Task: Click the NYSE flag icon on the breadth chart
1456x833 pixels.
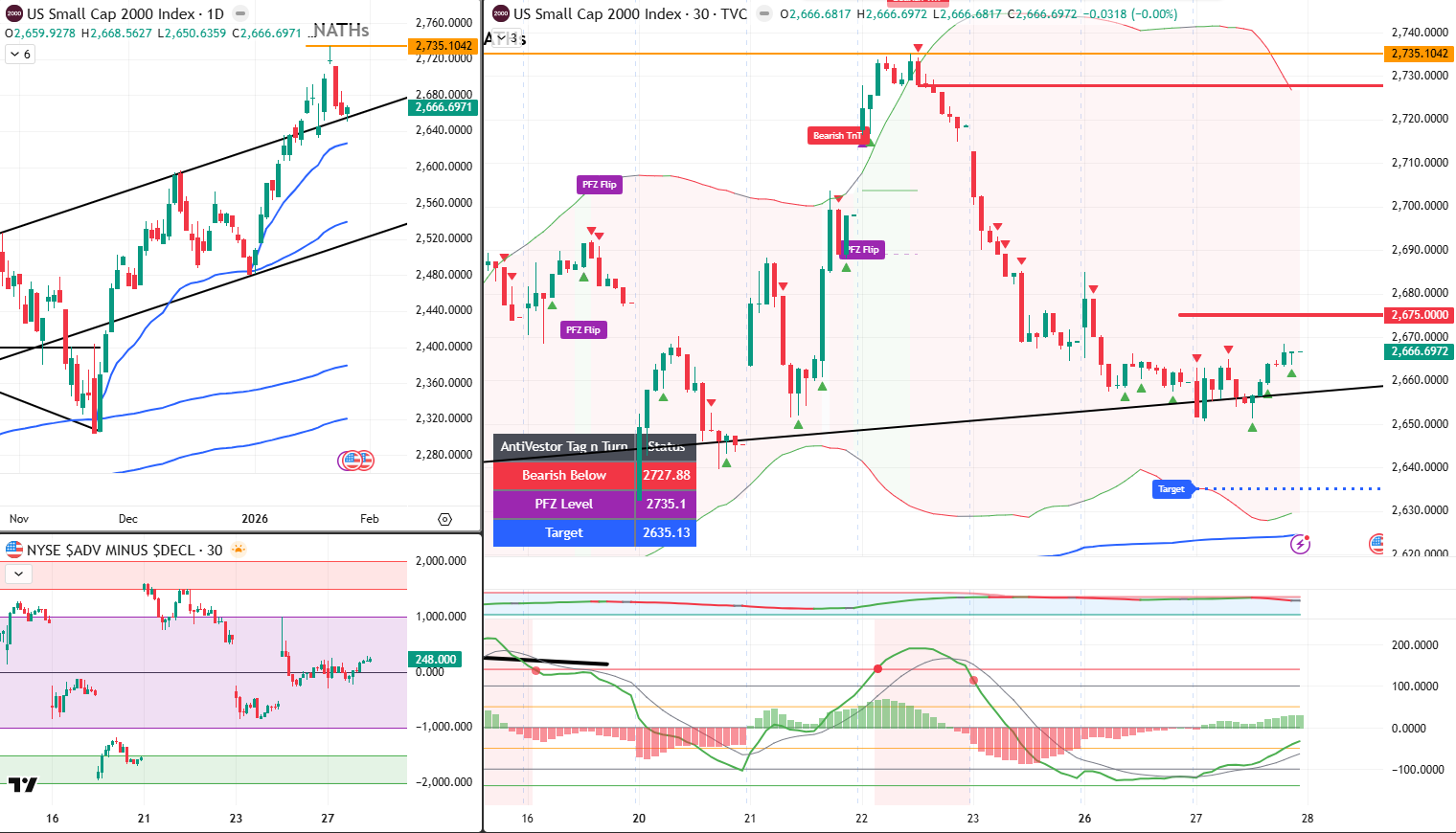Action: pos(14,549)
